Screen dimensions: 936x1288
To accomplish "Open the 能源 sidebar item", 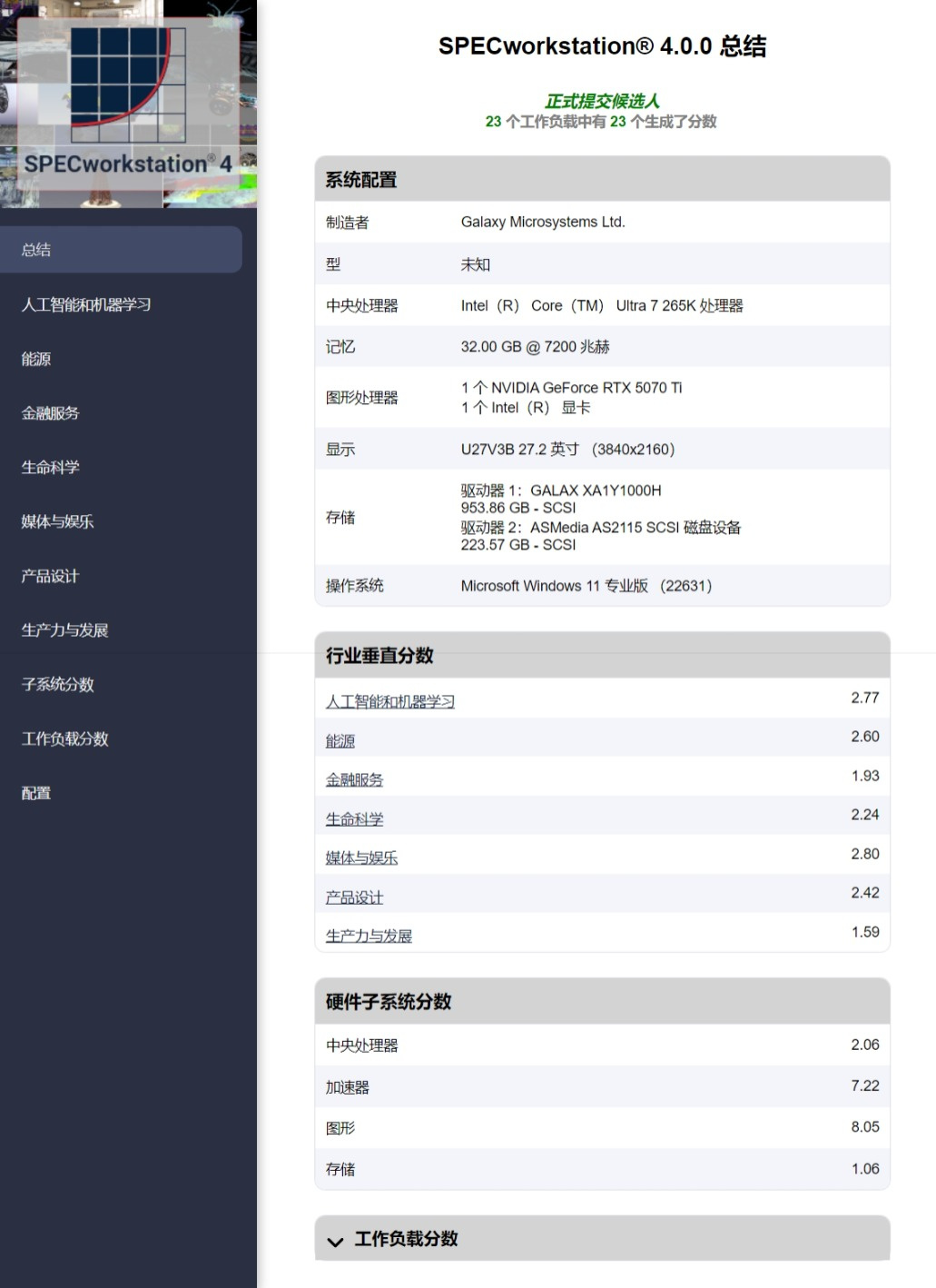I will (x=36, y=359).
